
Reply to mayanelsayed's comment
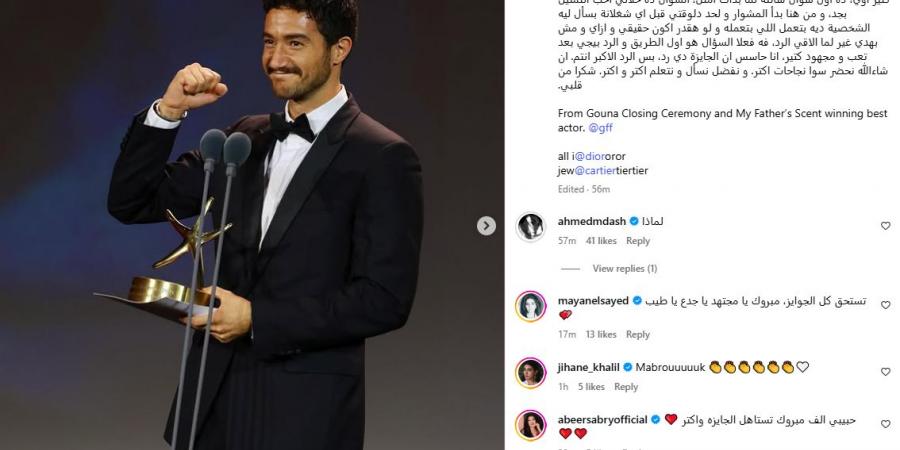click(637, 334)
